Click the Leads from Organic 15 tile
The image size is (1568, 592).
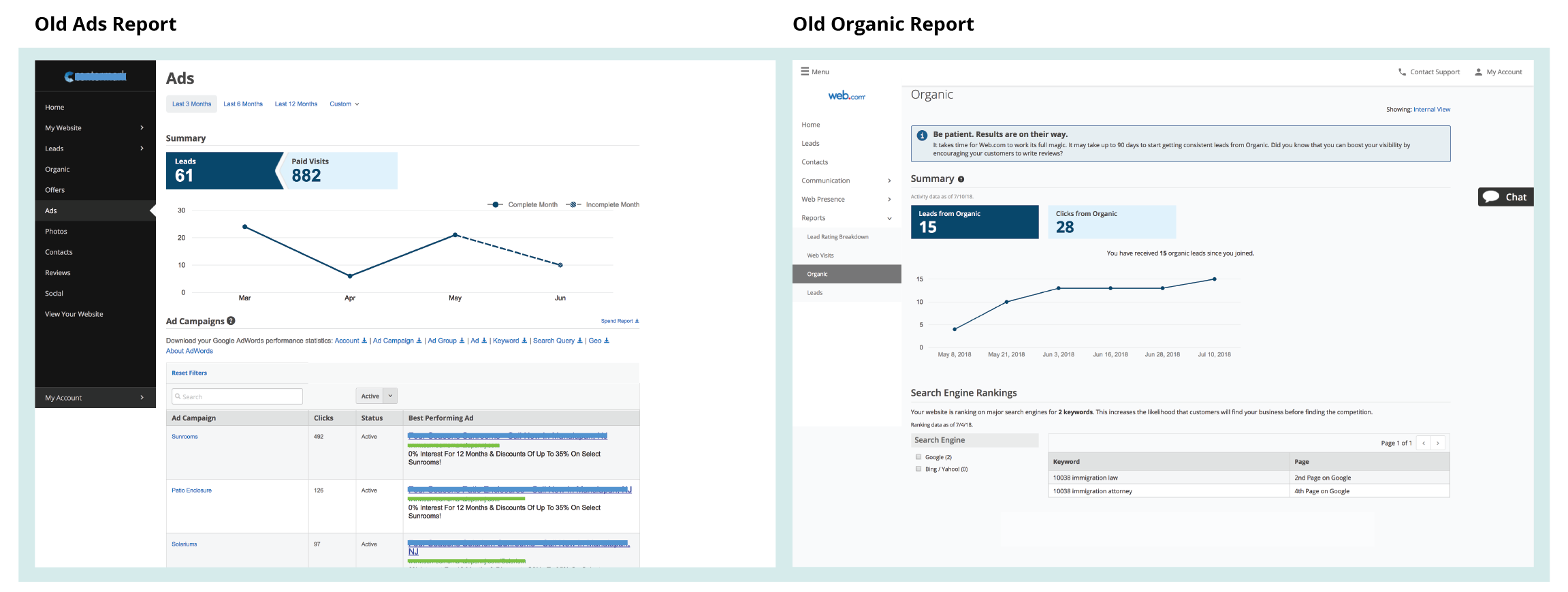[975, 222]
